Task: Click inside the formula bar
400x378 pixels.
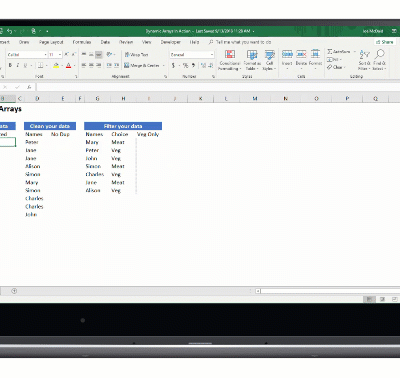Action: tap(218, 87)
